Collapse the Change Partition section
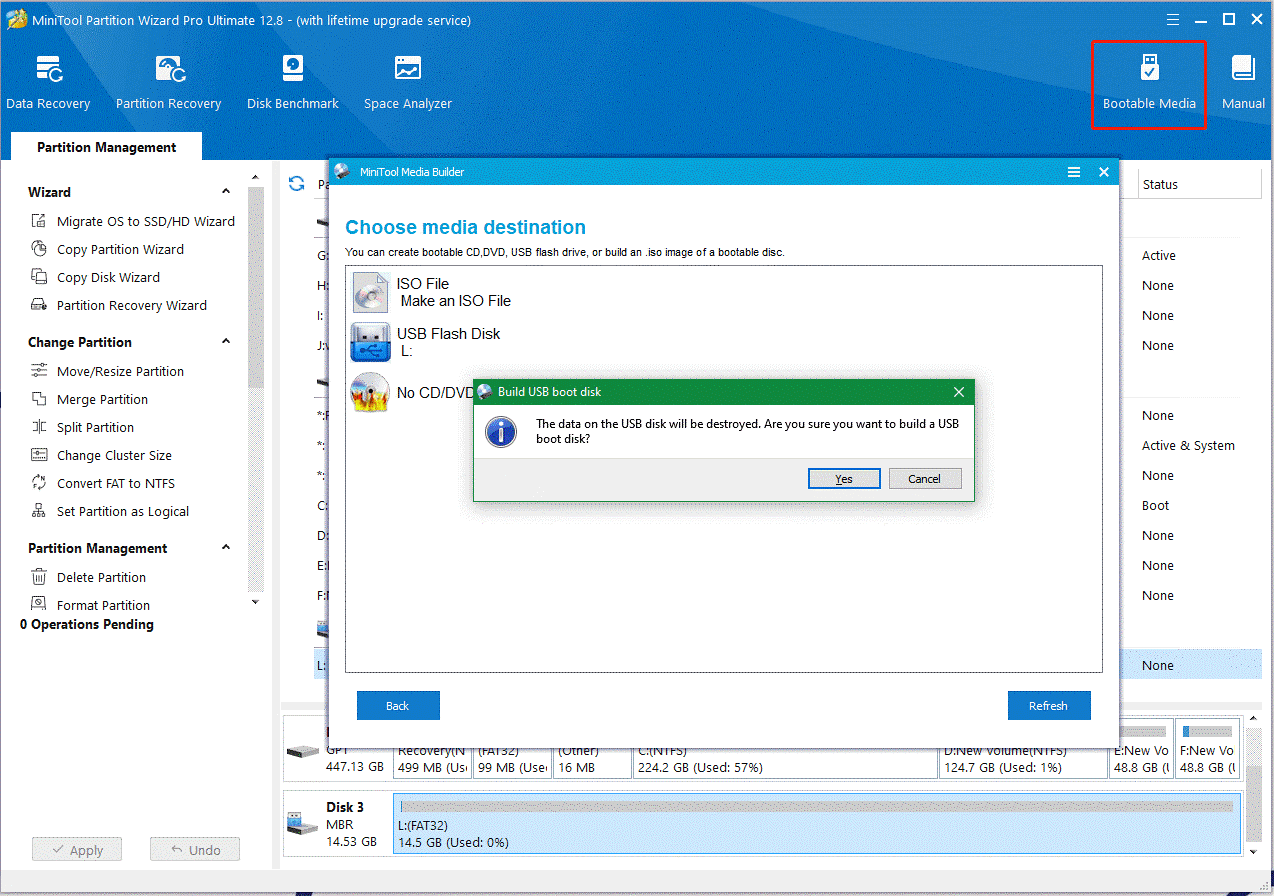The width and height of the screenshot is (1274, 896). tap(225, 341)
